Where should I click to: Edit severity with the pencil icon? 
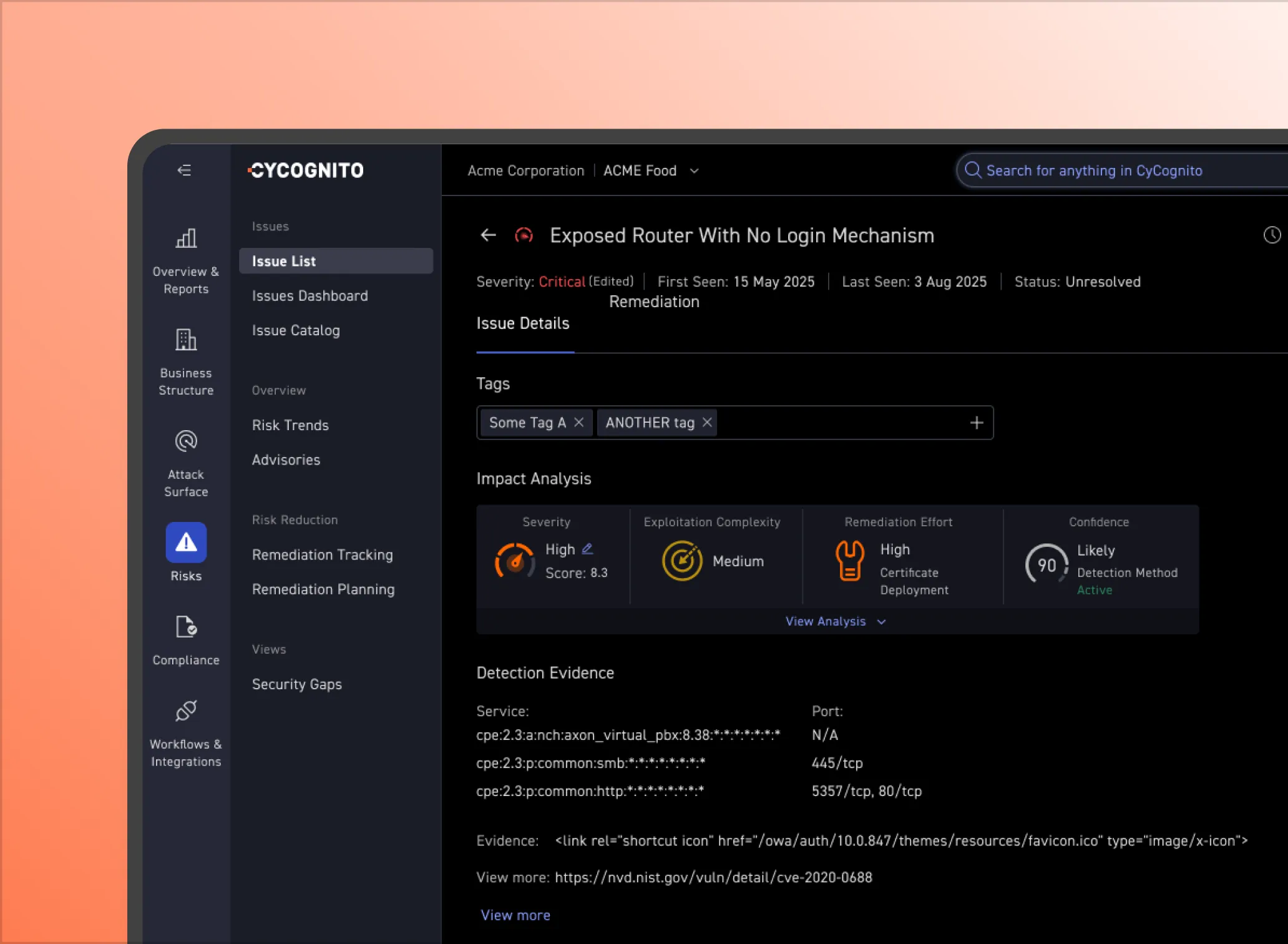587,549
